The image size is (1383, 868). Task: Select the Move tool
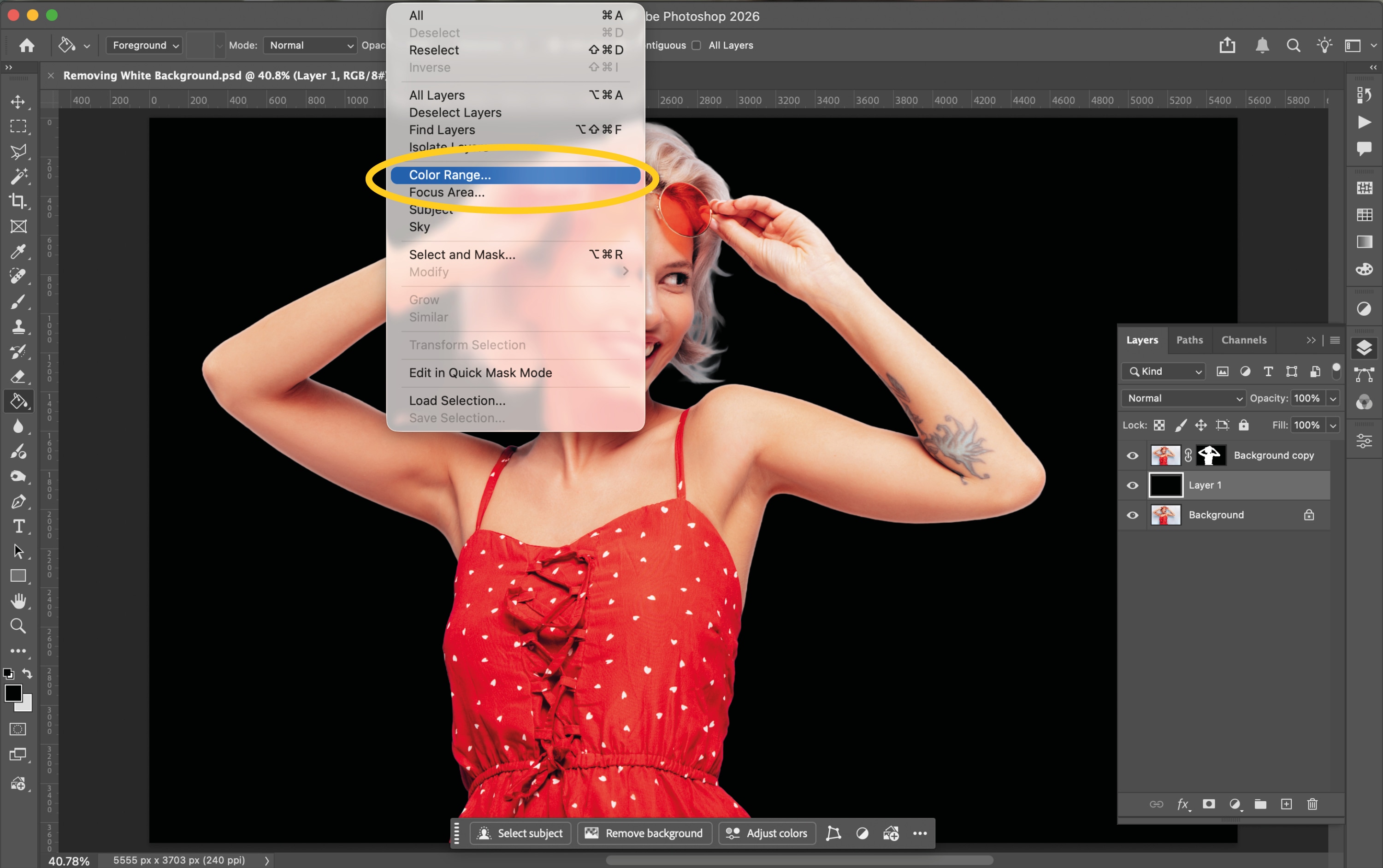(18, 101)
